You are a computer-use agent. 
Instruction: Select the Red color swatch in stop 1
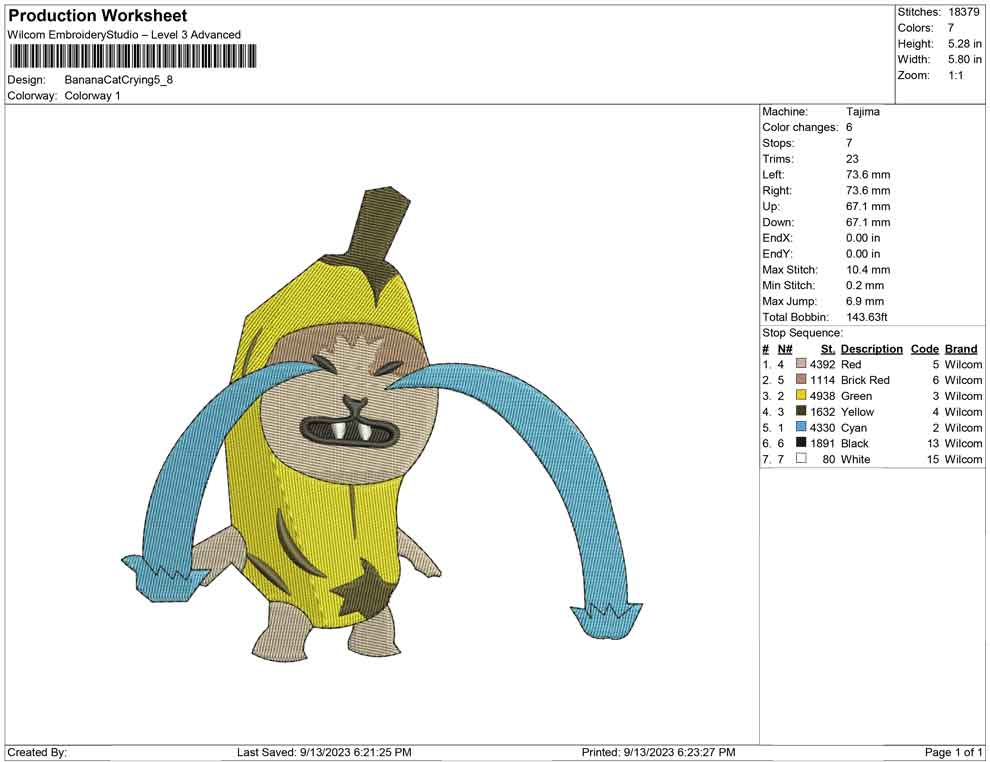tap(801, 365)
